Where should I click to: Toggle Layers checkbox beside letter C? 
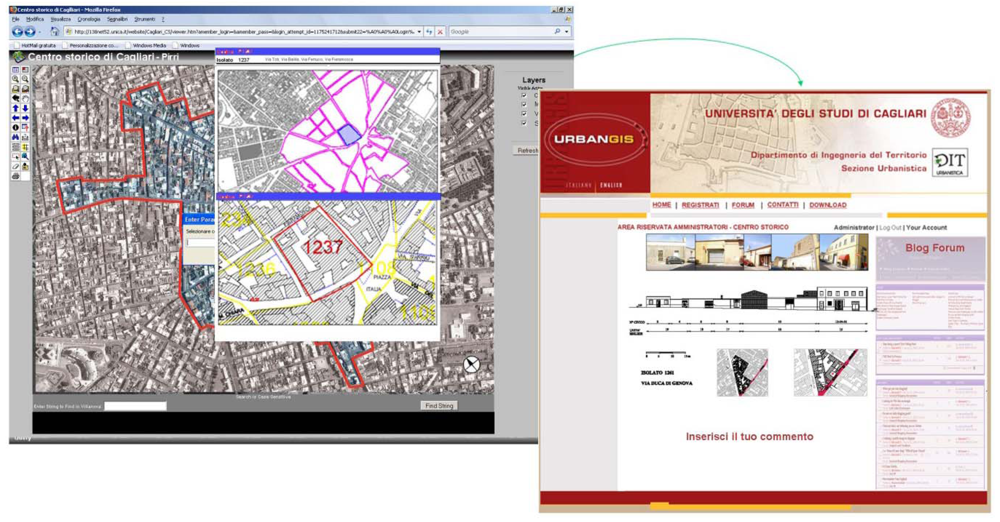point(524,96)
